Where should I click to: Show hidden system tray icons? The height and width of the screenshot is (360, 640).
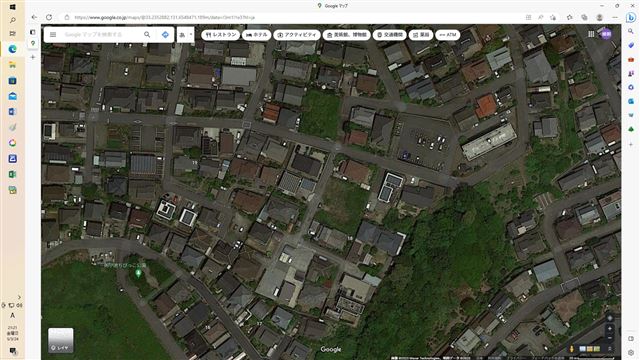tap(19, 297)
